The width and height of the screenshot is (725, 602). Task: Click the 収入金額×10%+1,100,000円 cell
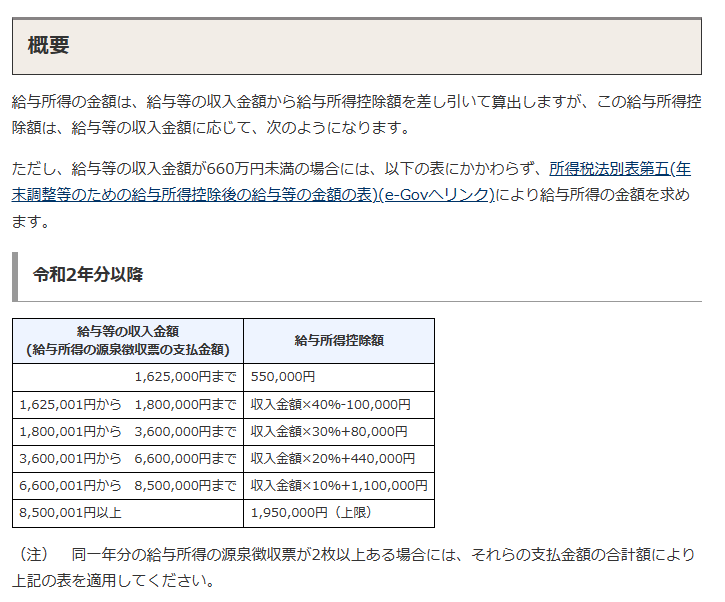pyautogui.click(x=339, y=485)
